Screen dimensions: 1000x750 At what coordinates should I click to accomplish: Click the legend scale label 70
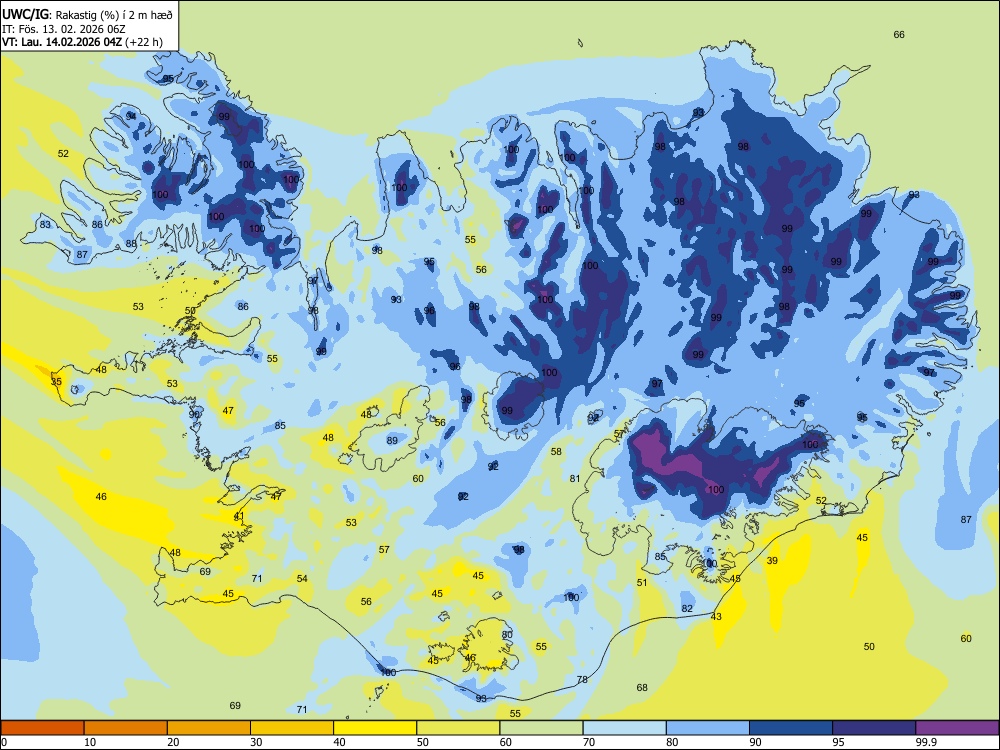pos(589,742)
